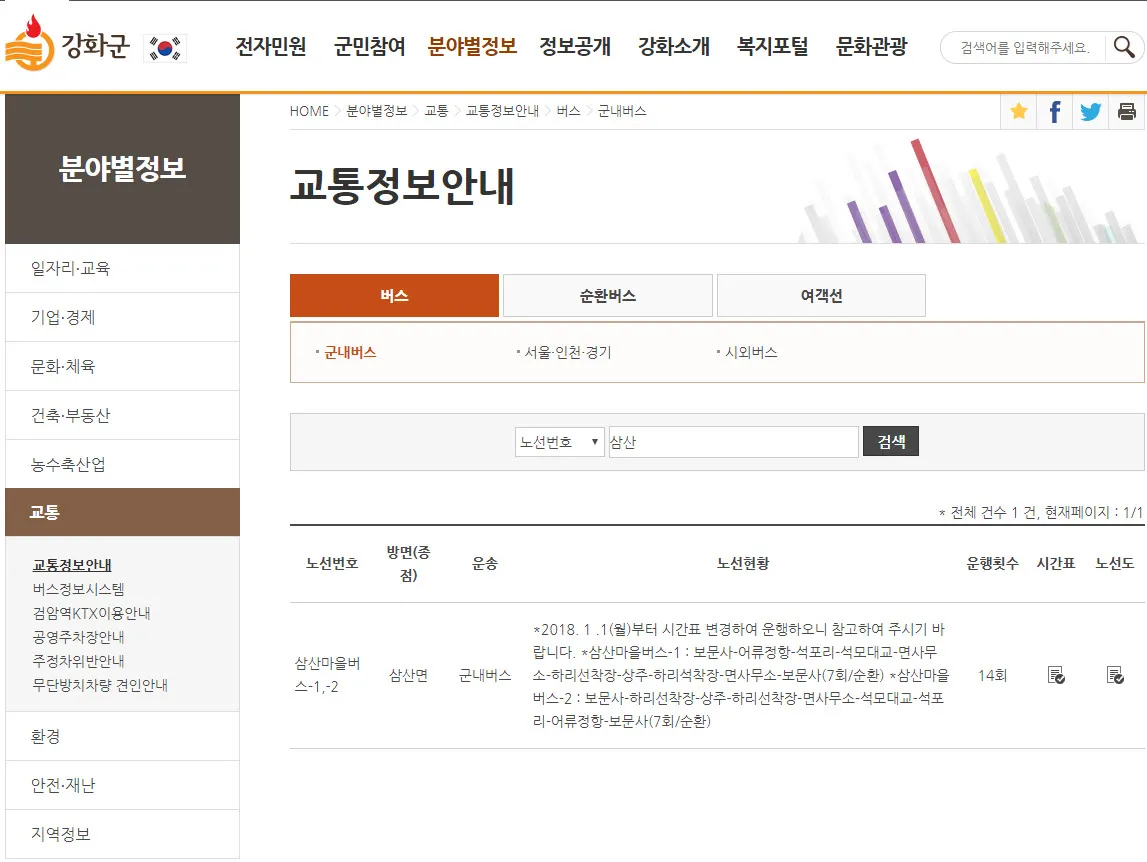Select the 시외버스 sub-menu

750,351
